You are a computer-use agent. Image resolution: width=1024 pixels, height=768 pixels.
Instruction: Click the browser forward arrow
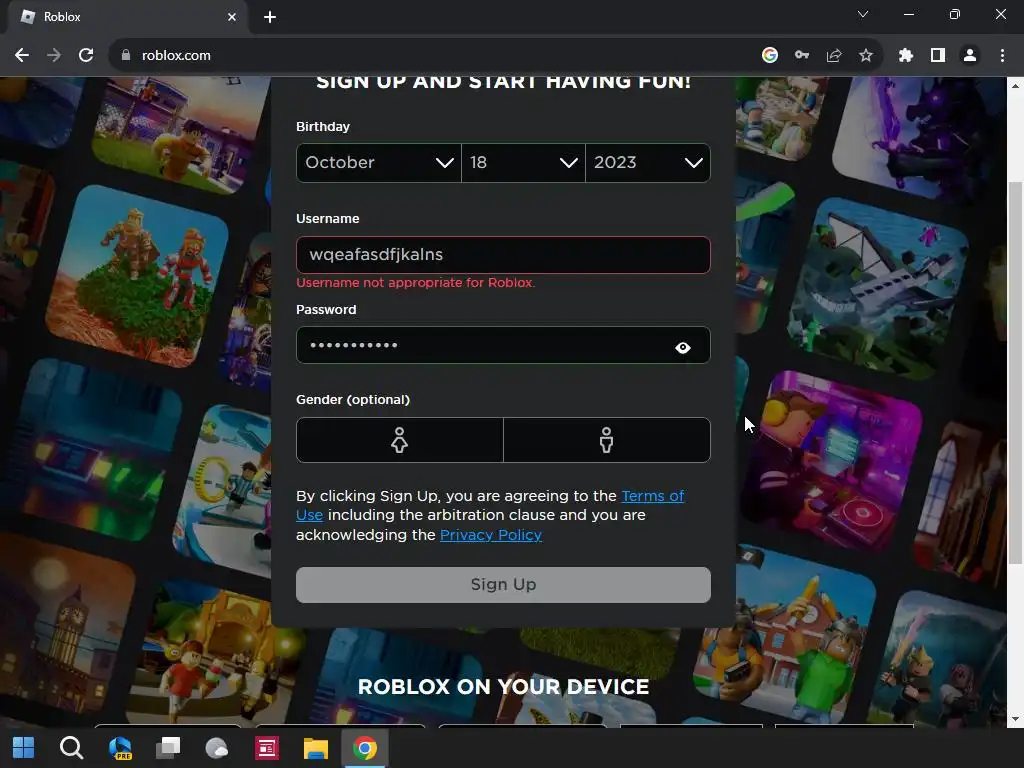54,56
